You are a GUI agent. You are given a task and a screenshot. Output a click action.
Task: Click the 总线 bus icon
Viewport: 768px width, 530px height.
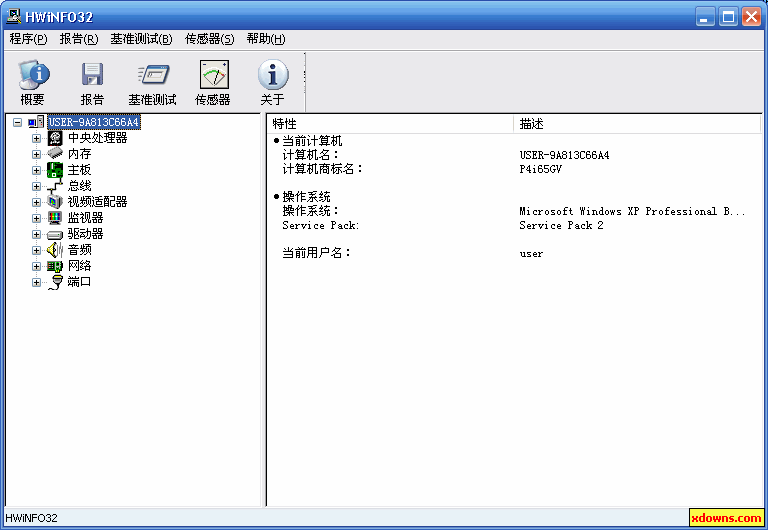coord(55,186)
